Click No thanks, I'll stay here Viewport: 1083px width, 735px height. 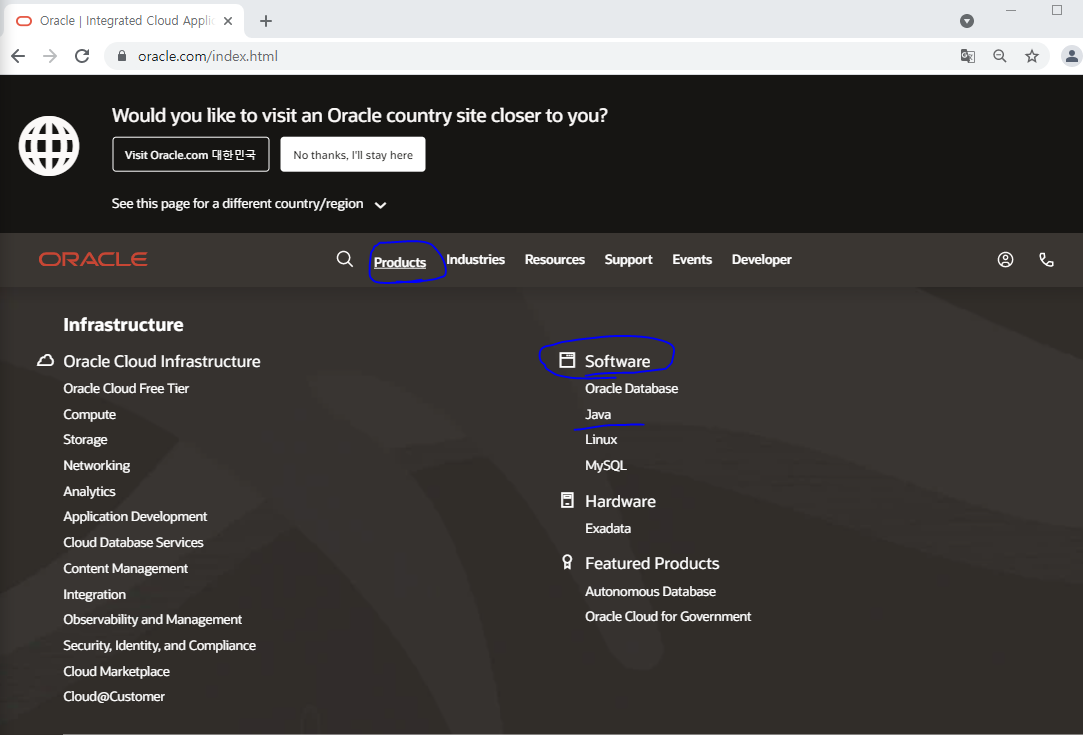click(x=353, y=154)
